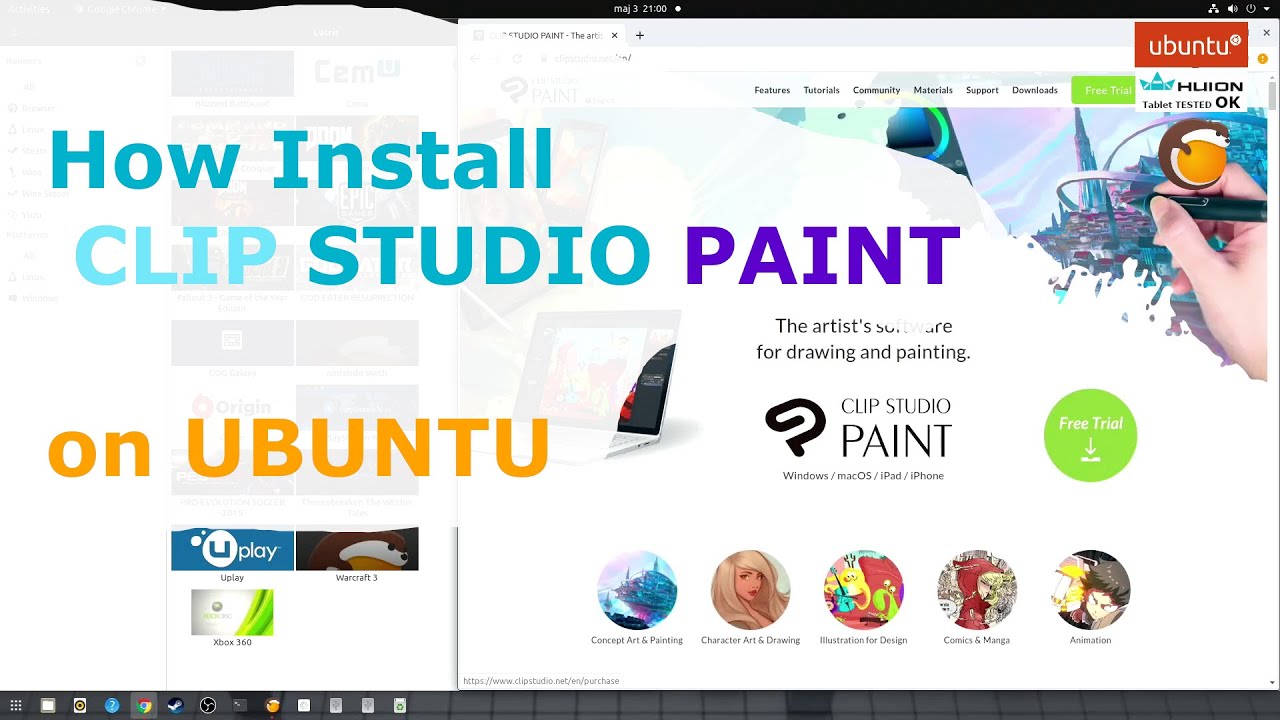Open the power menu icon in top bar
Screen dimensions: 1280x720
point(1250,8)
